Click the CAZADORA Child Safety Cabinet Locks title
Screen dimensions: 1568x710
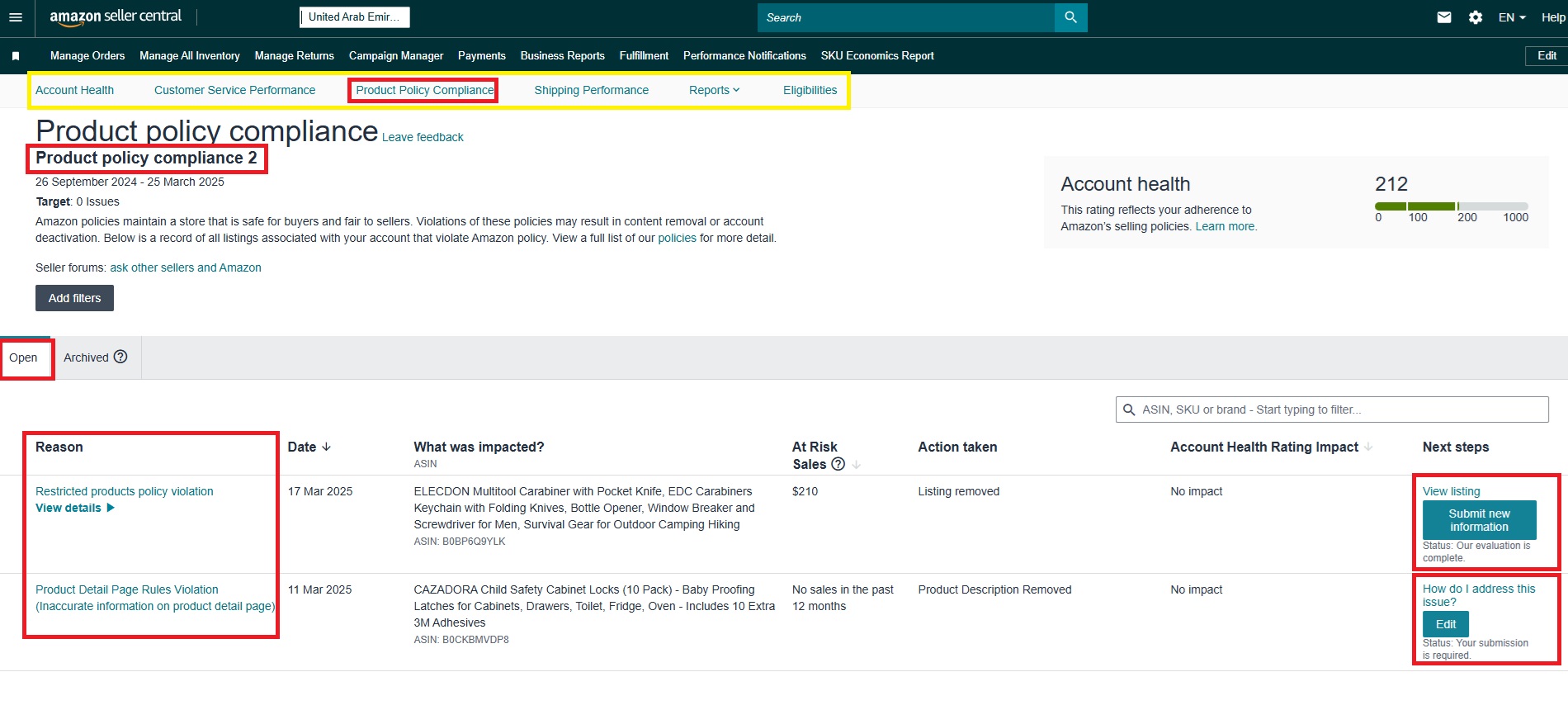(x=594, y=606)
